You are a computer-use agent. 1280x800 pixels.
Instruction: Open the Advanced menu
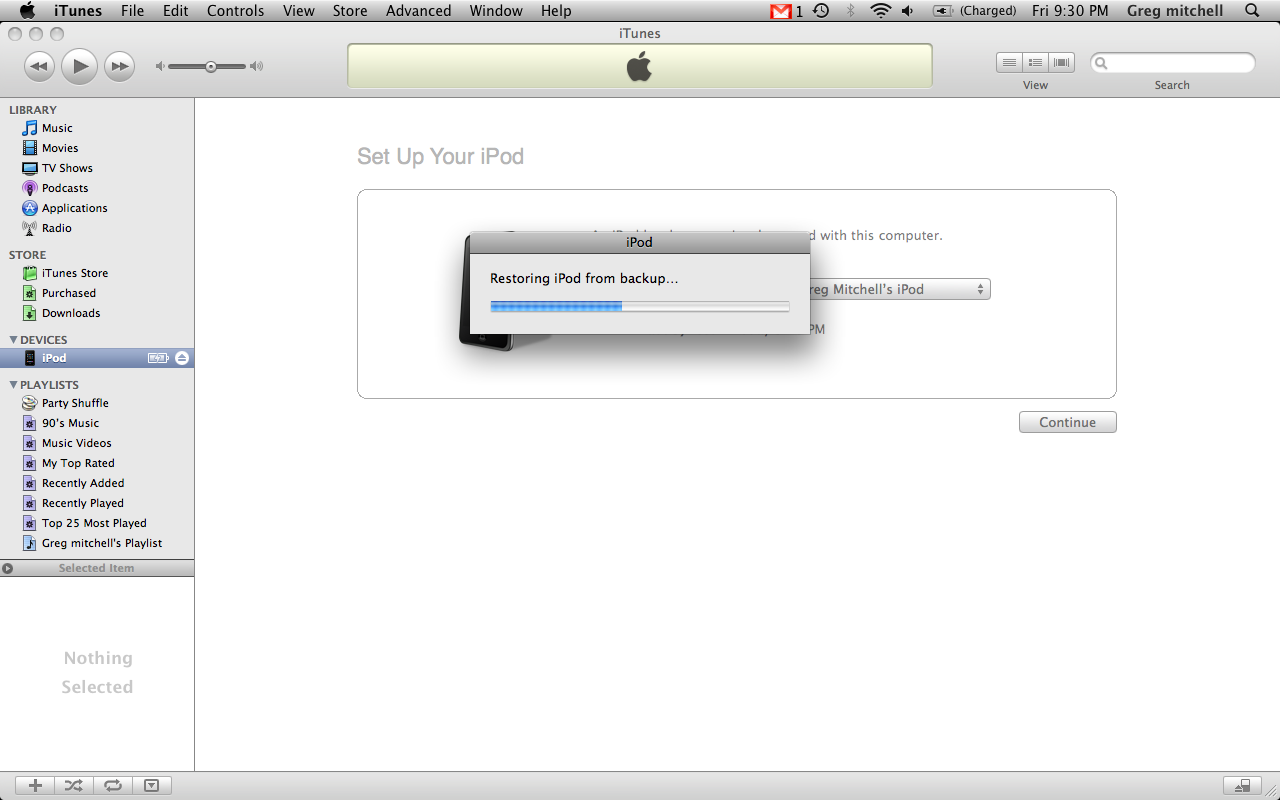coord(418,11)
